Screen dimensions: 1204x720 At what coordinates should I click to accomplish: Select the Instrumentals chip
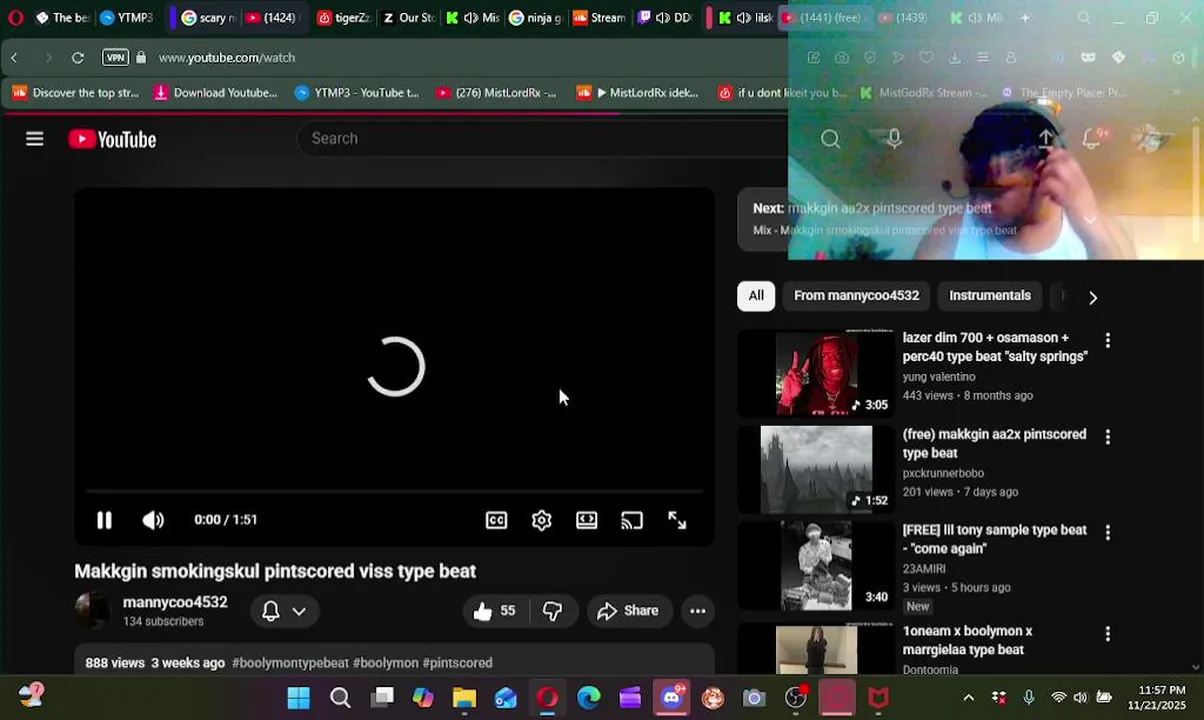point(989,296)
